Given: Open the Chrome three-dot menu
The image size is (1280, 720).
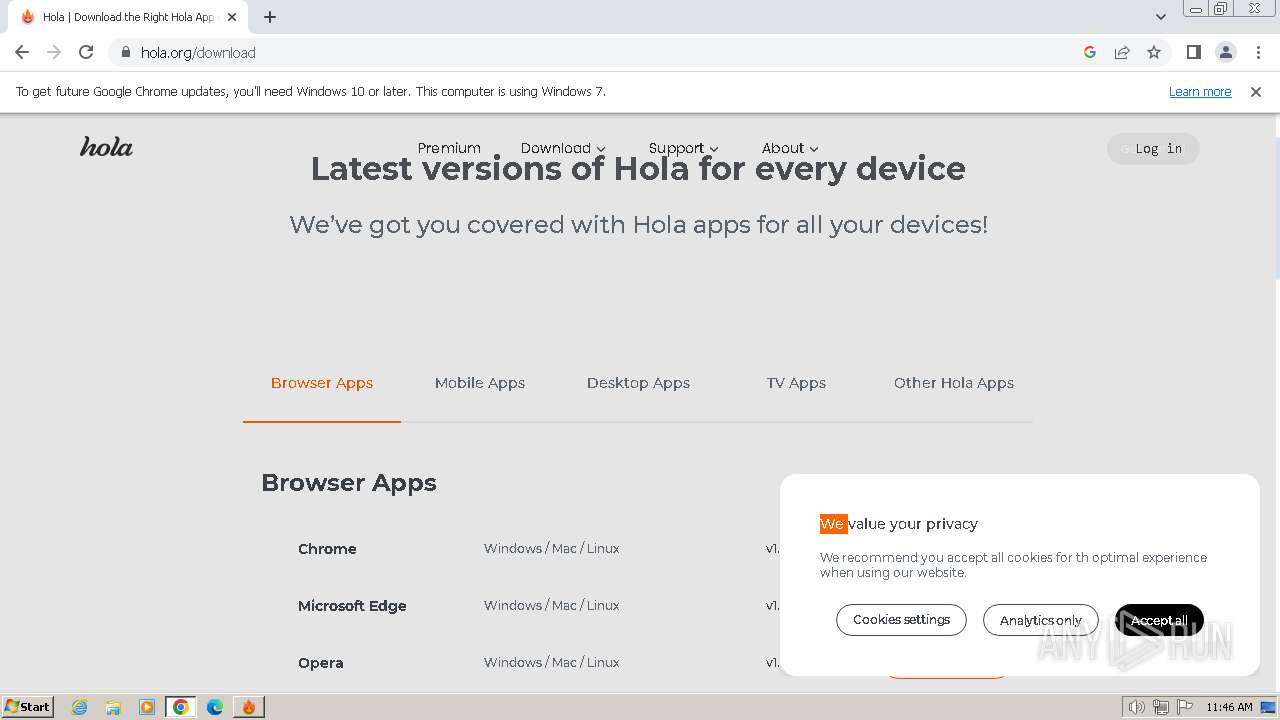Looking at the screenshot, I should pyautogui.click(x=1258, y=52).
